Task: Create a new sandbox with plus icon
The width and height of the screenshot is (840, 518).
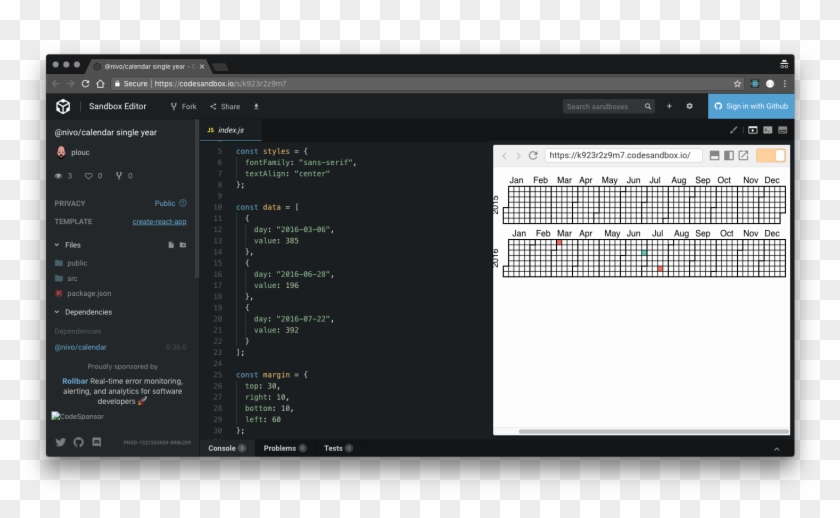Action: tap(669, 106)
